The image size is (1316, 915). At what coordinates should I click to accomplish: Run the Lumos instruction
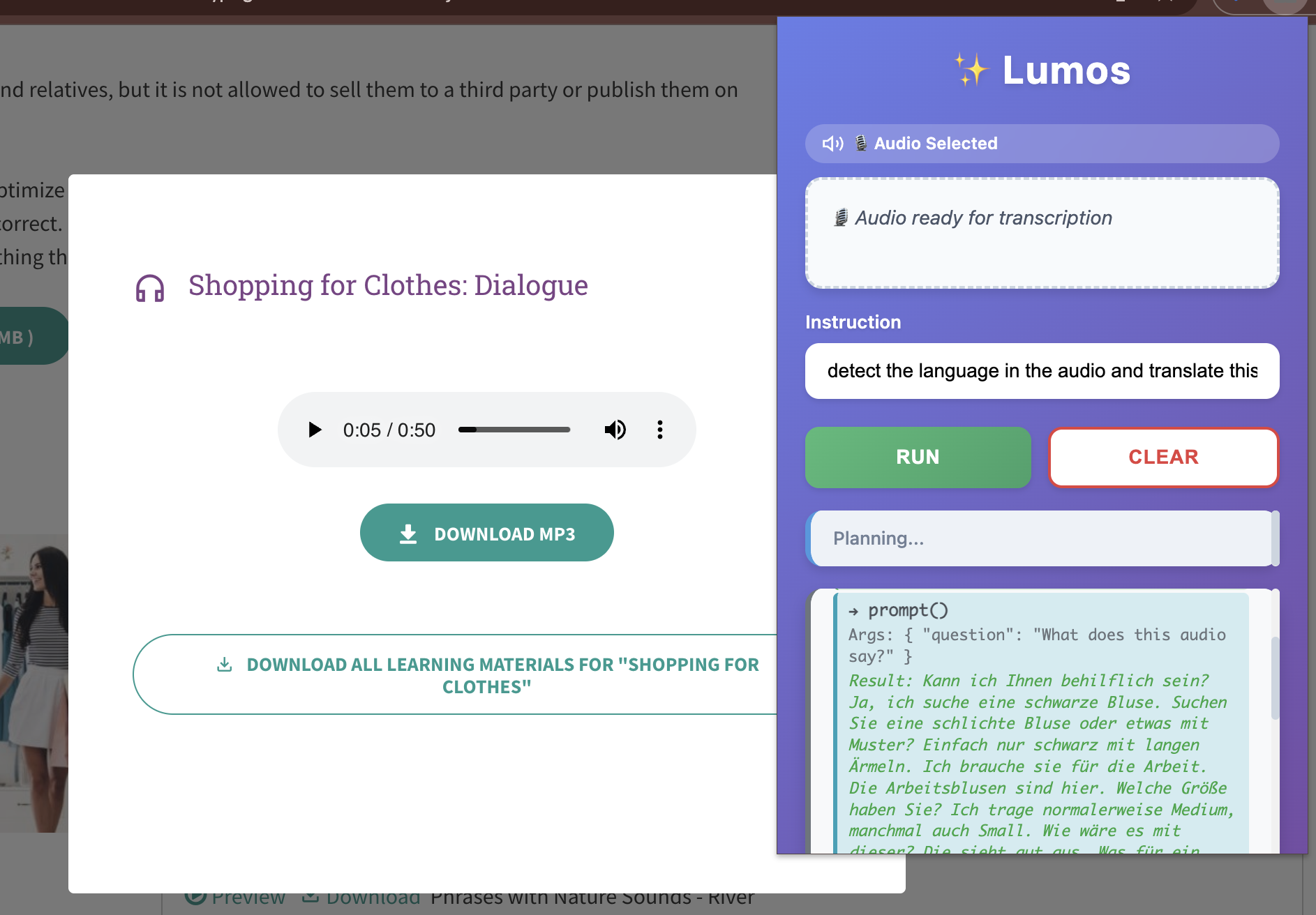coord(918,457)
